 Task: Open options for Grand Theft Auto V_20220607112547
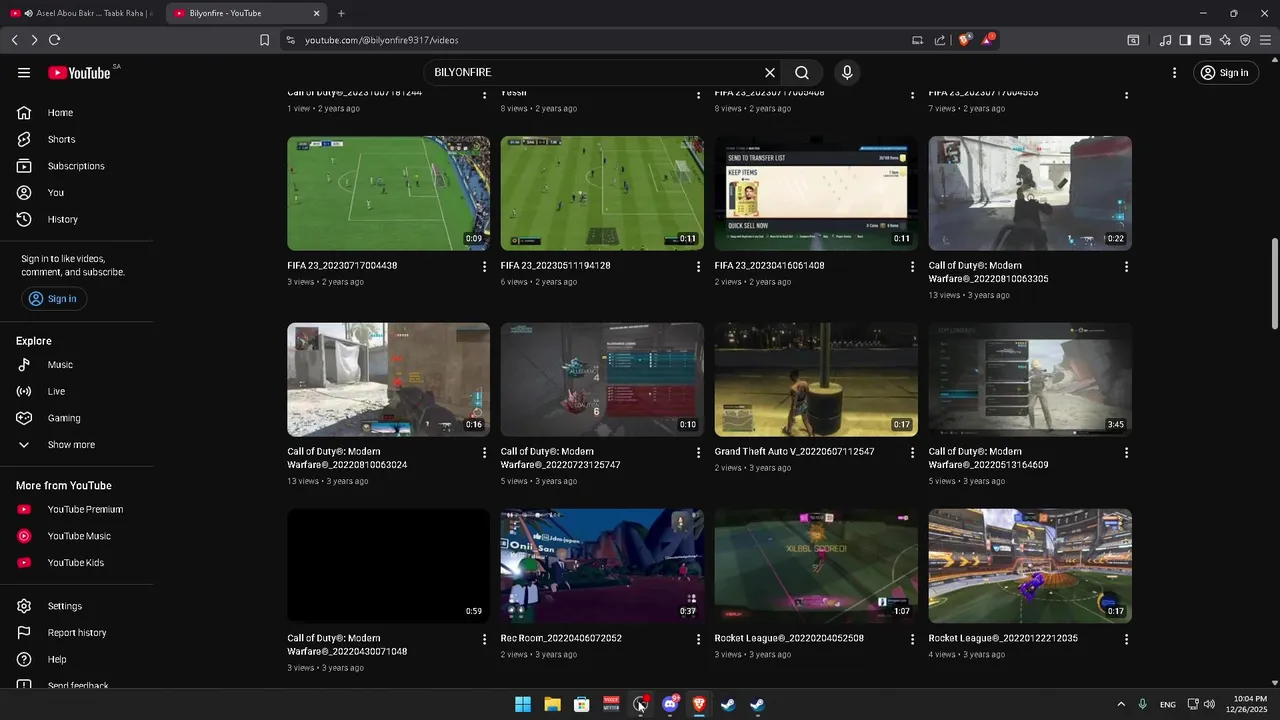click(912, 453)
